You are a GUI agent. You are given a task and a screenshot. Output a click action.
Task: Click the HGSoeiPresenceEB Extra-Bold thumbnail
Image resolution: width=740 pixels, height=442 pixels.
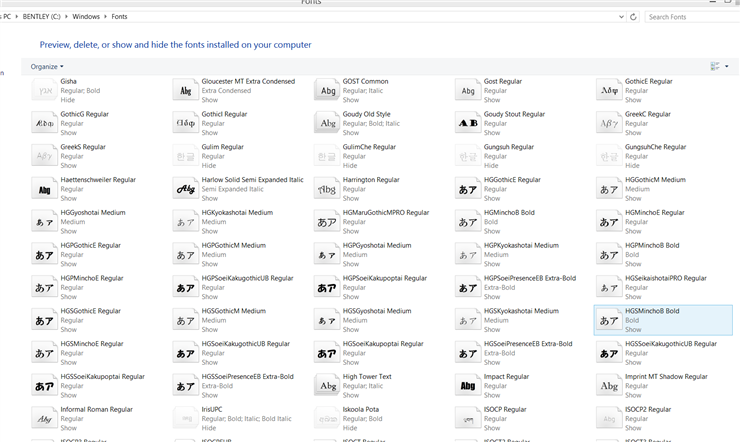[468, 353]
